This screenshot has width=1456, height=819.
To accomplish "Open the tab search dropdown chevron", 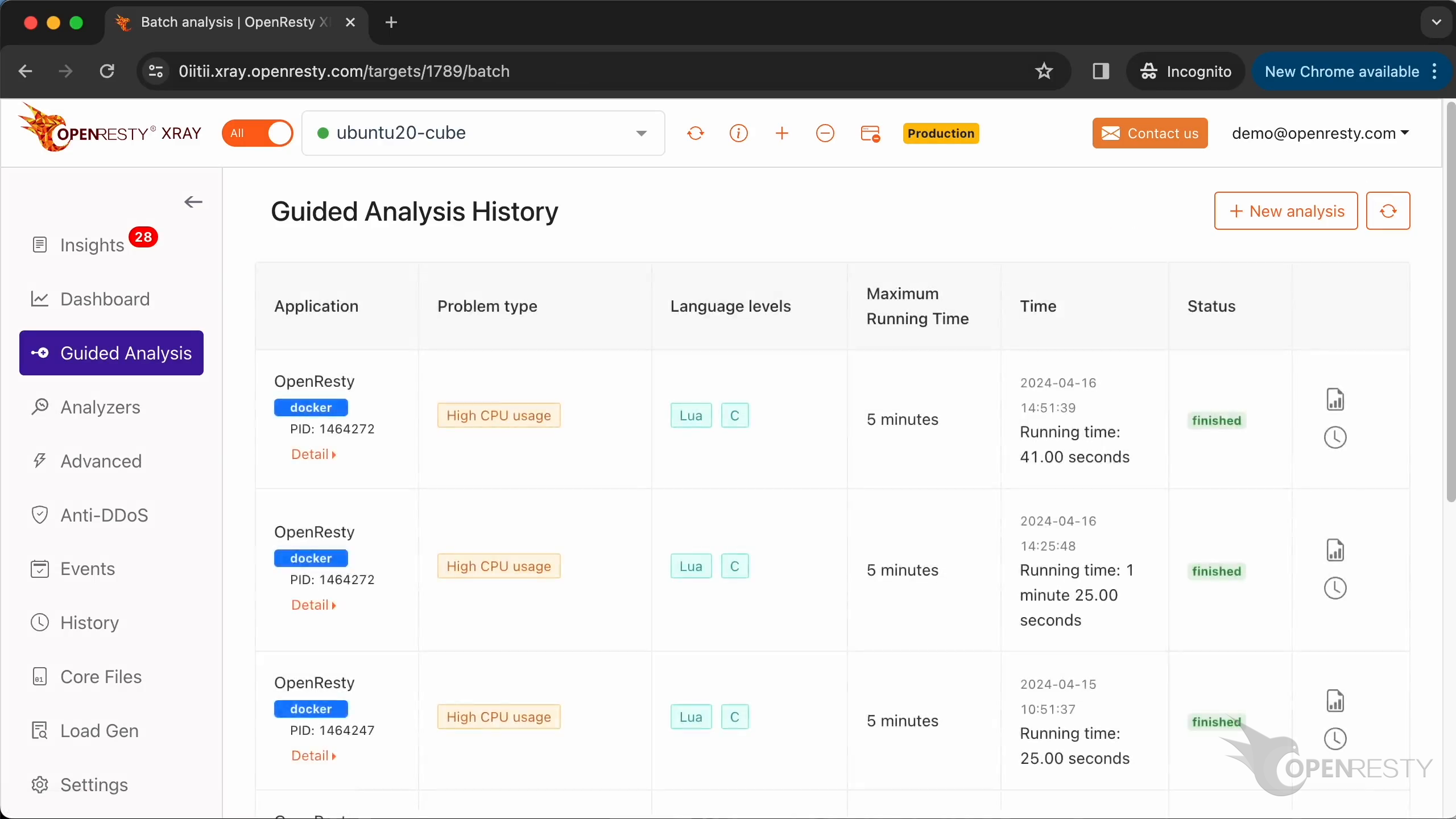I will [x=1437, y=22].
